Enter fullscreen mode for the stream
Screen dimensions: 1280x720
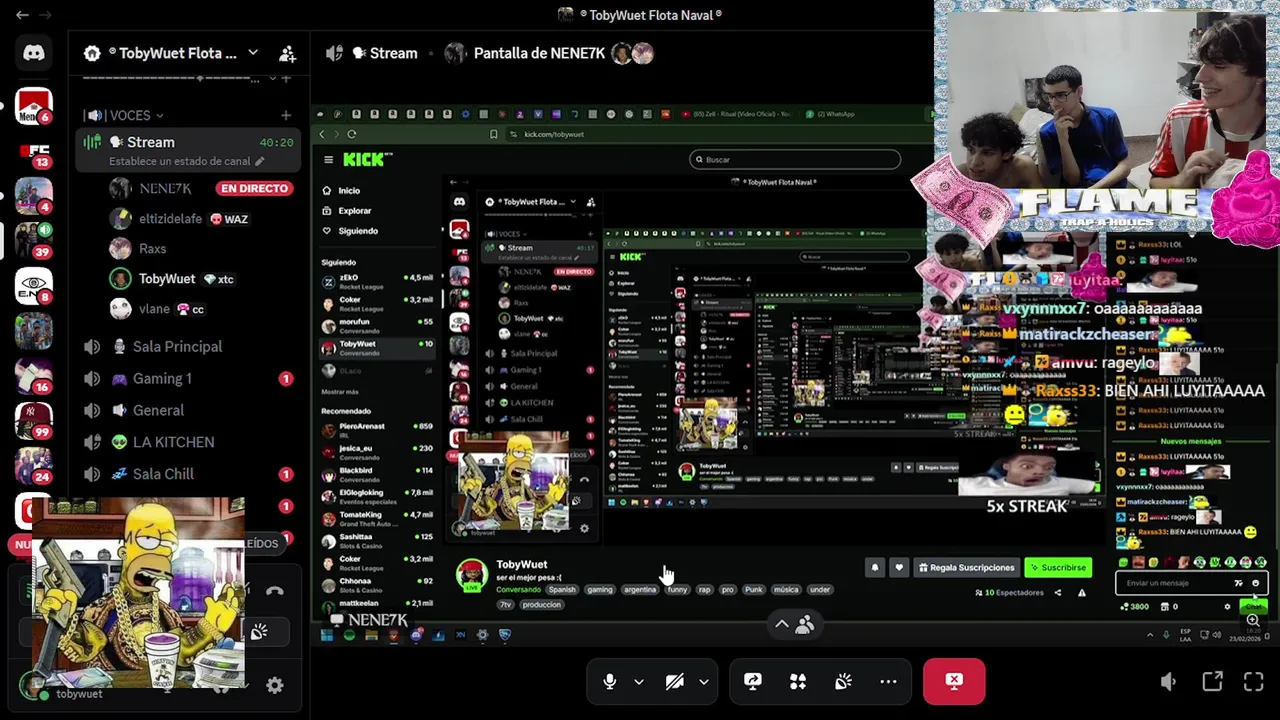(x=1253, y=682)
